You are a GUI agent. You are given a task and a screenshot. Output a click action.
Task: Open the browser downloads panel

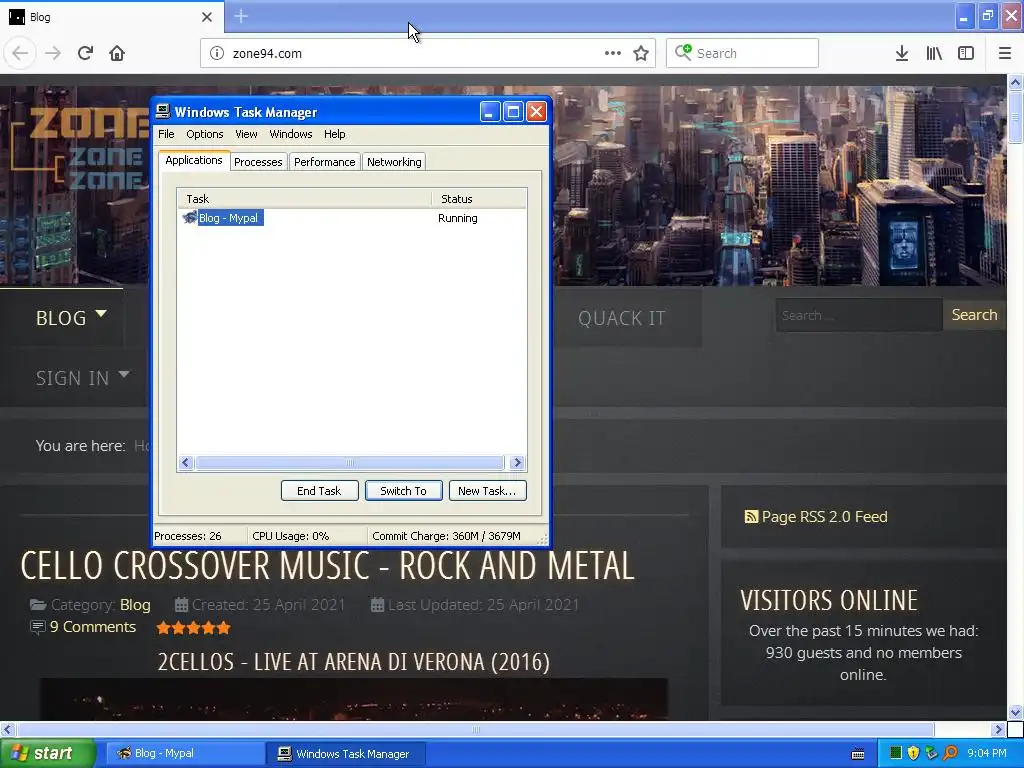tap(902, 53)
